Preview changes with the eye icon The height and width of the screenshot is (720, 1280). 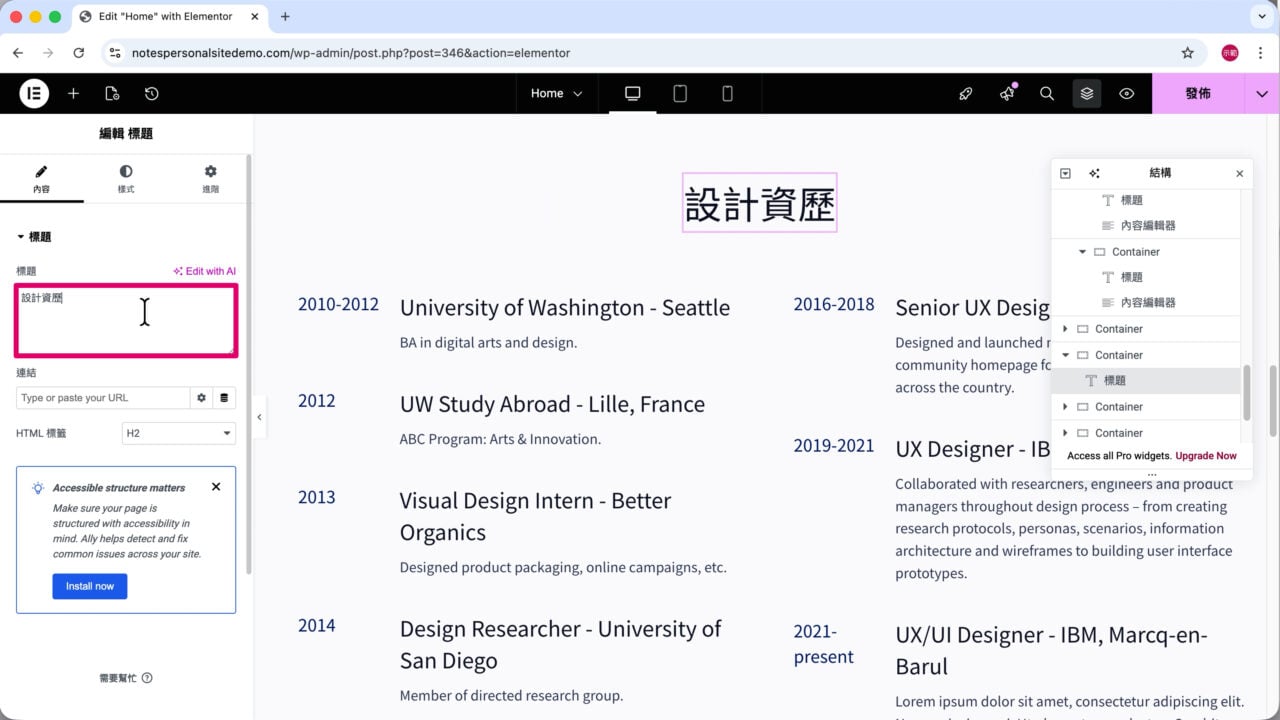[1127, 93]
